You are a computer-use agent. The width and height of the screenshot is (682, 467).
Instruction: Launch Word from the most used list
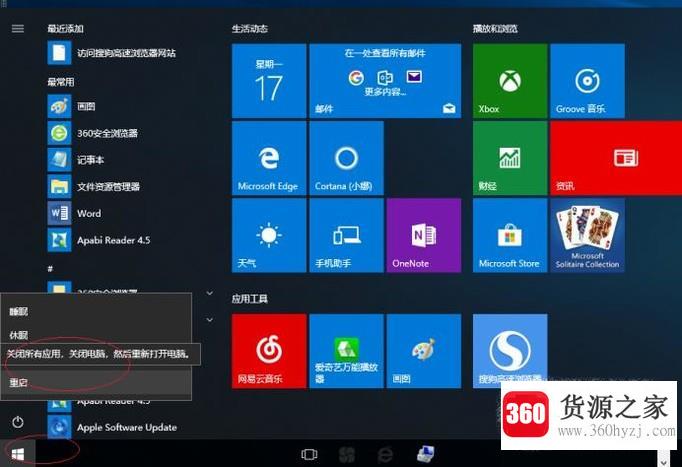(74, 213)
